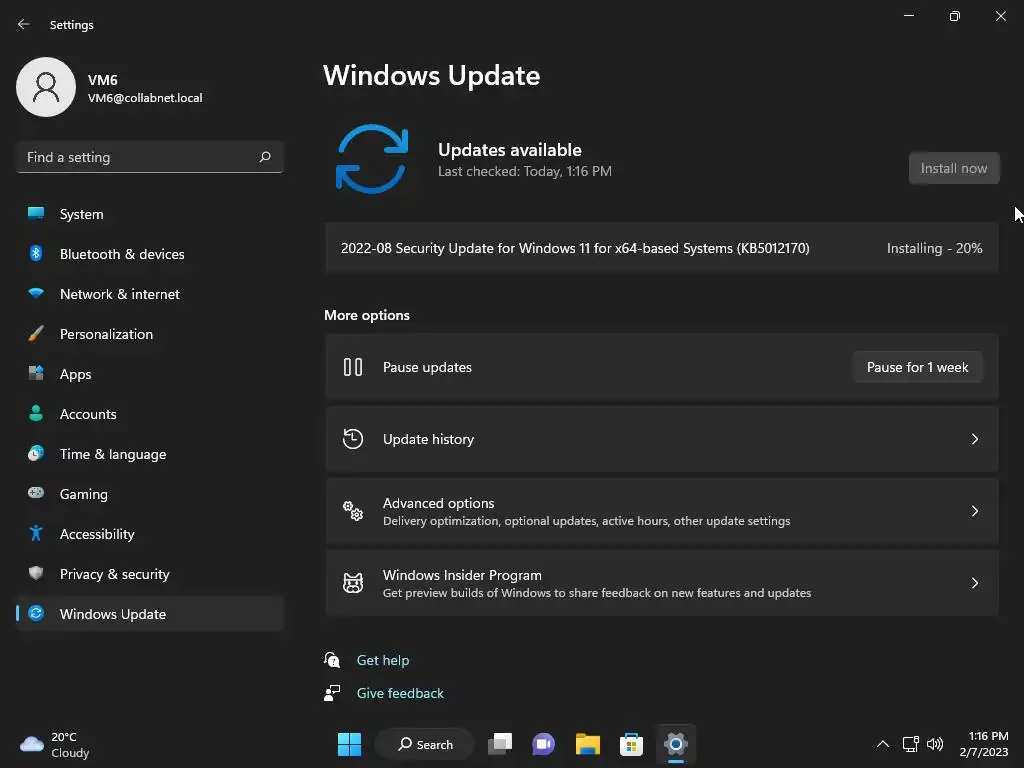The height and width of the screenshot is (768, 1024).
Task: Open Personalization settings
Action: point(150,334)
